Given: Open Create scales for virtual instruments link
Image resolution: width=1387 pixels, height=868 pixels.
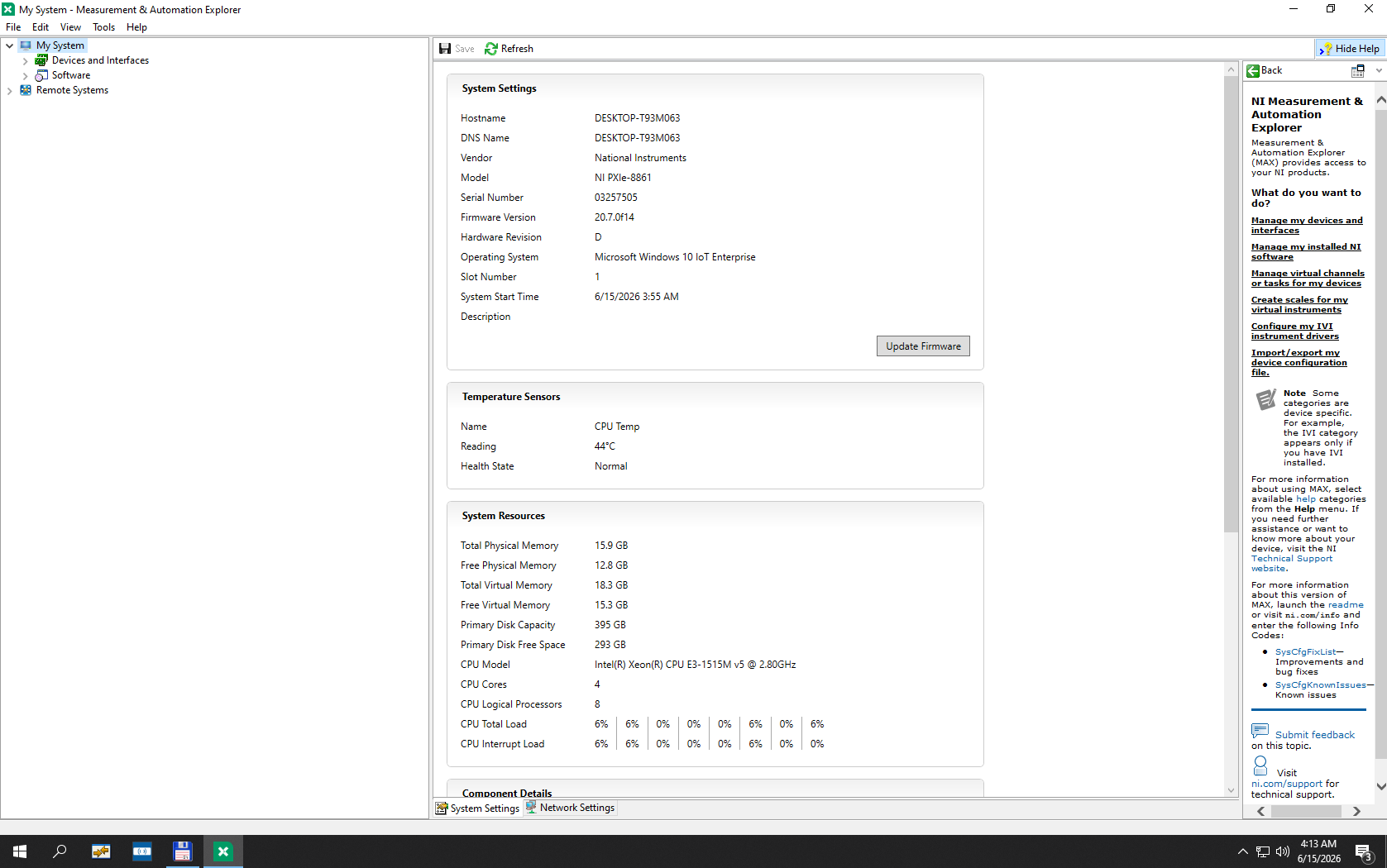Looking at the screenshot, I should click(x=1299, y=305).
